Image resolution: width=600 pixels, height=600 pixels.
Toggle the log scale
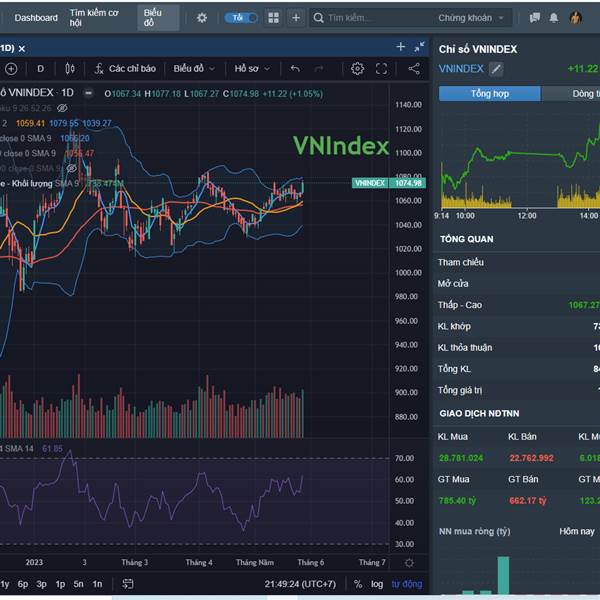(377, 584)
